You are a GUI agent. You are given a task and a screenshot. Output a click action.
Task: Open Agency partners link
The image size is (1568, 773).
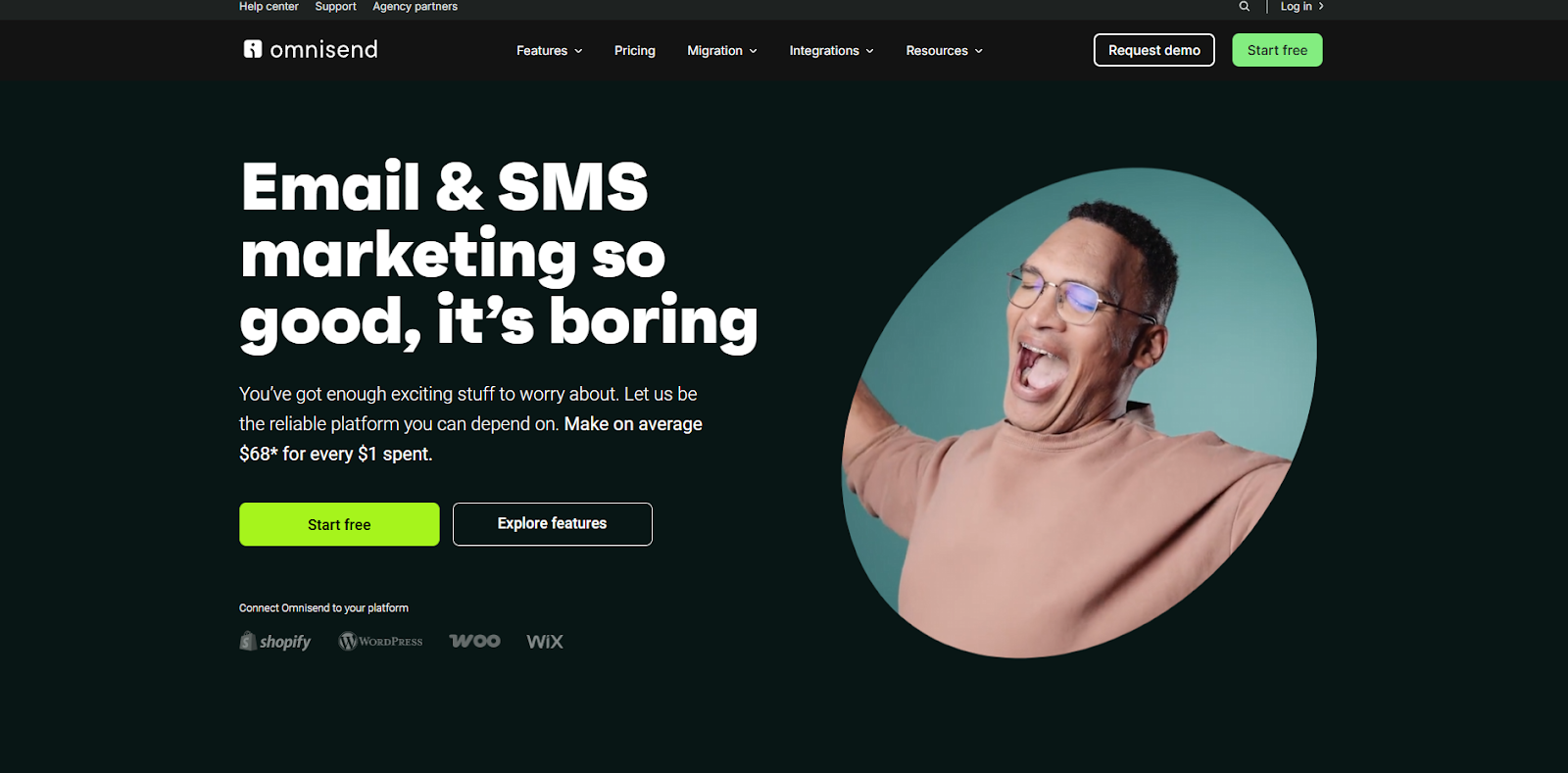point(415,6)
